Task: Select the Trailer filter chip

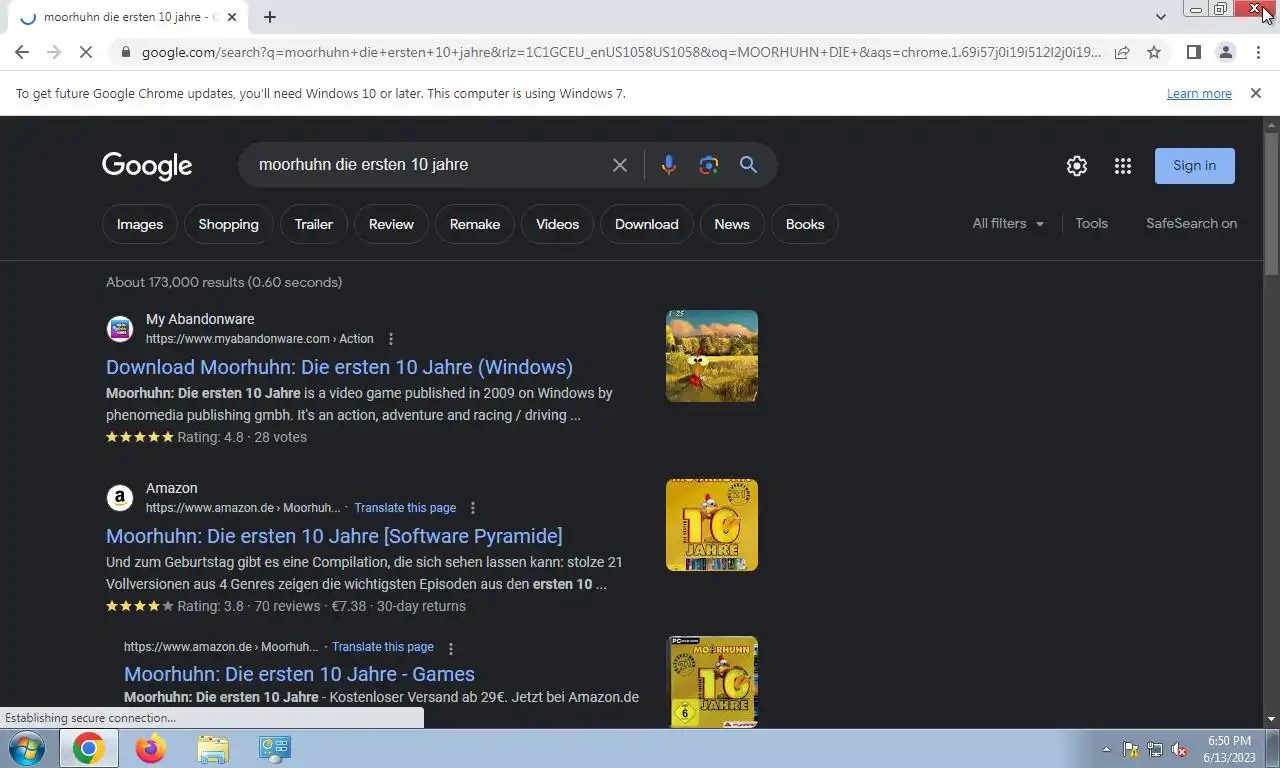Action: [x=314, y=224]
